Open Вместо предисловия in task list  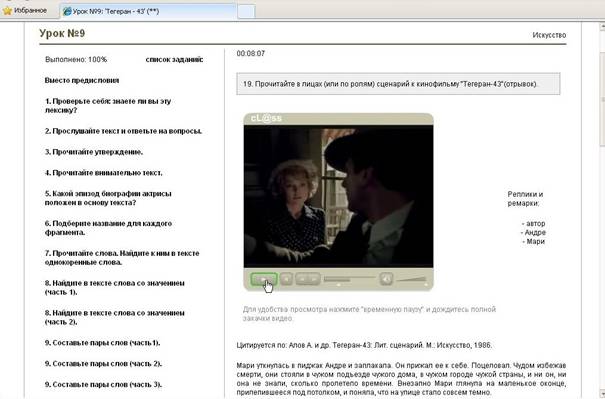tap(82, 81)
